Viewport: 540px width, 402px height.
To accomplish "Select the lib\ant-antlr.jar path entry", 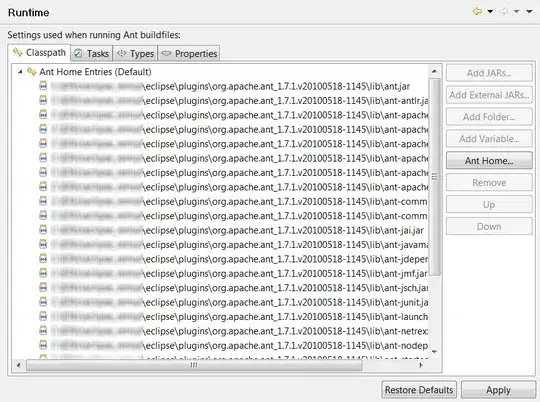I will pos(239,101).
